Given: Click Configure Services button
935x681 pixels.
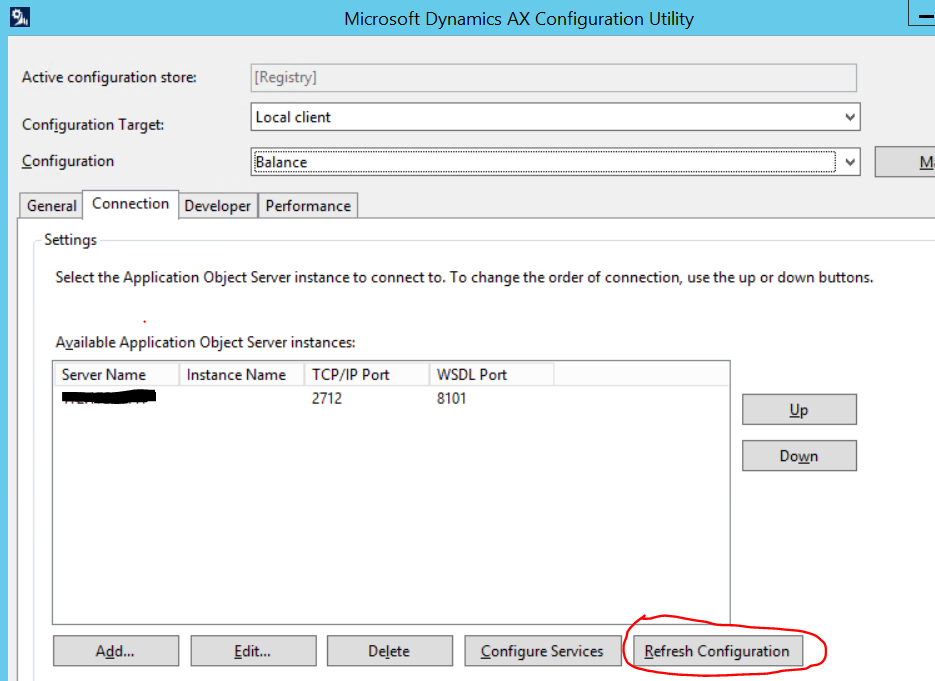Looking at the screenshot, I should coord(543,651).
